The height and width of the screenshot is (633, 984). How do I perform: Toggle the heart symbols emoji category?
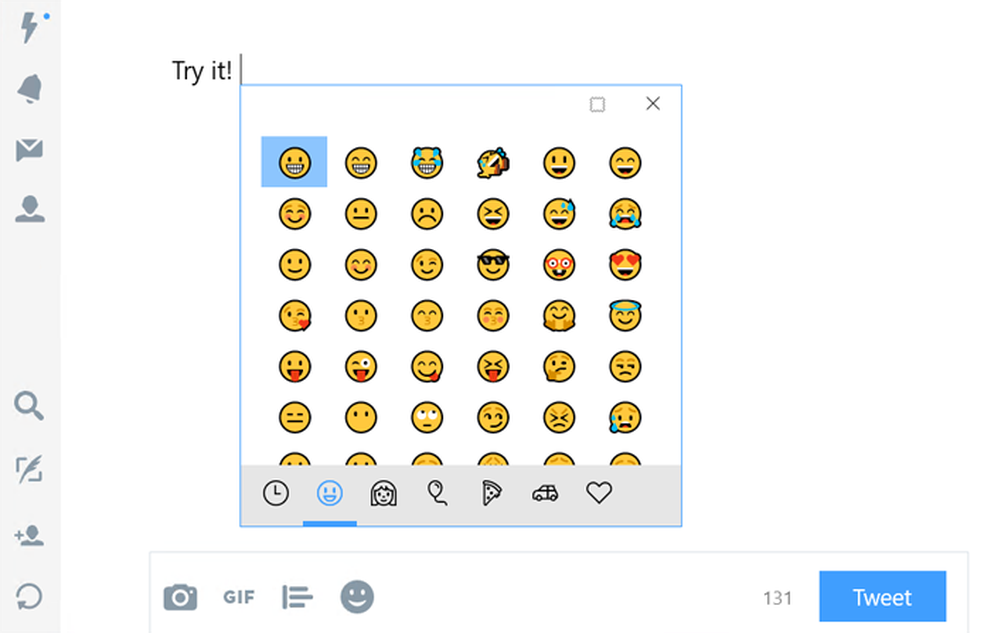pos(598,492)
